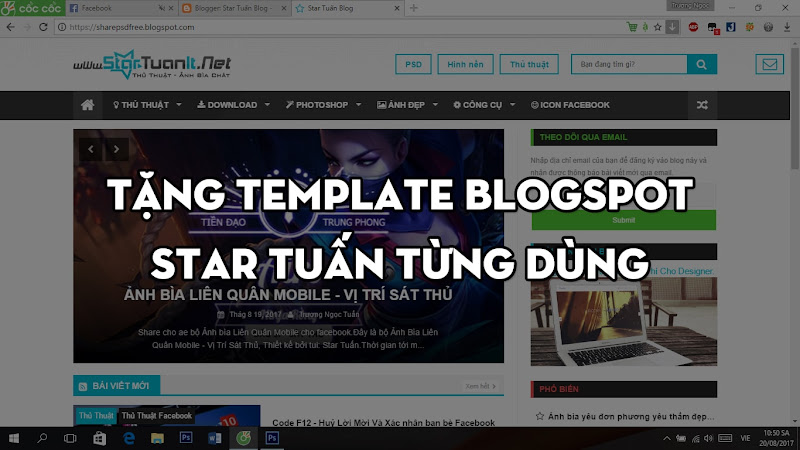Open Xem hết link in Bài viết mới
800x450 pixels.
point(480,386)
